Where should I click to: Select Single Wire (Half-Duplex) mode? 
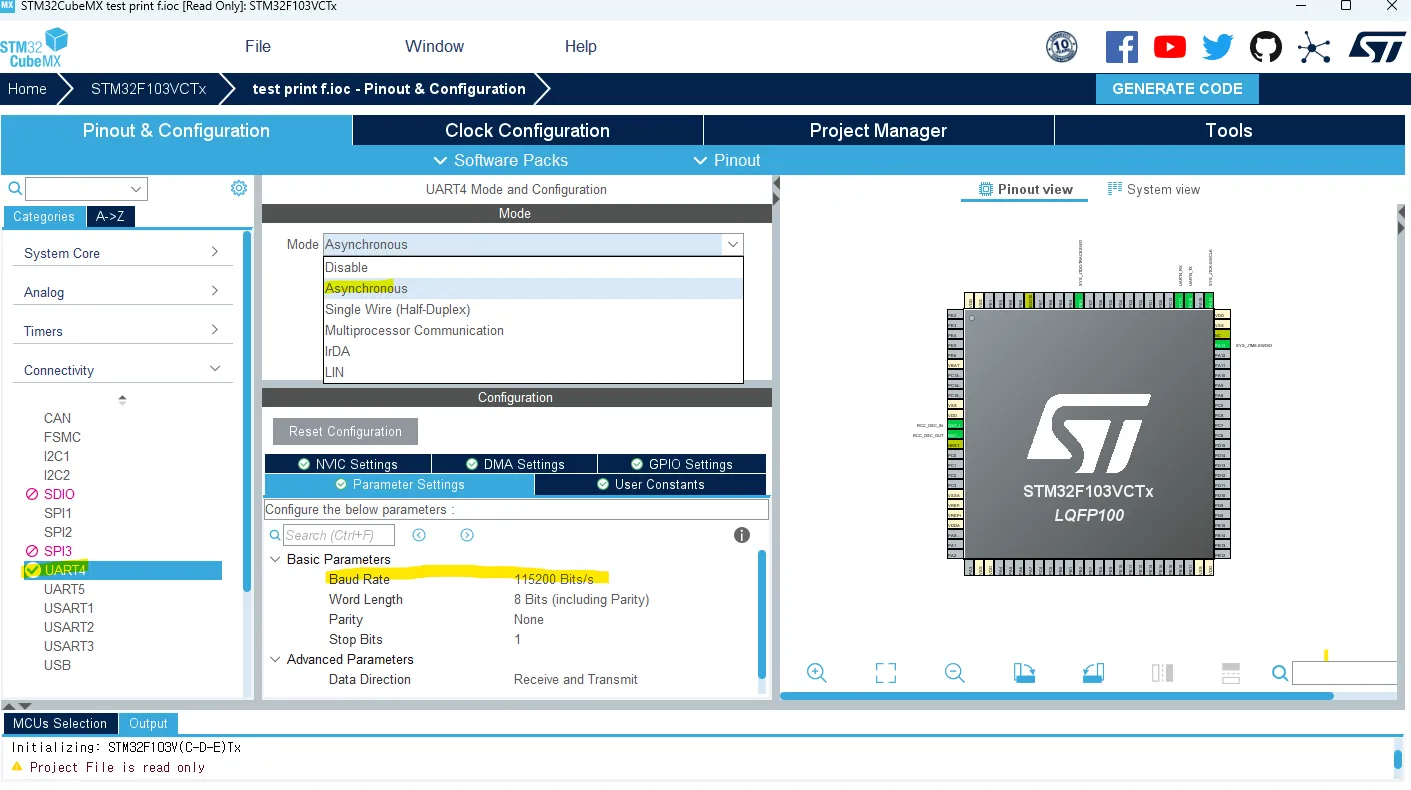(x=533, y=309)
